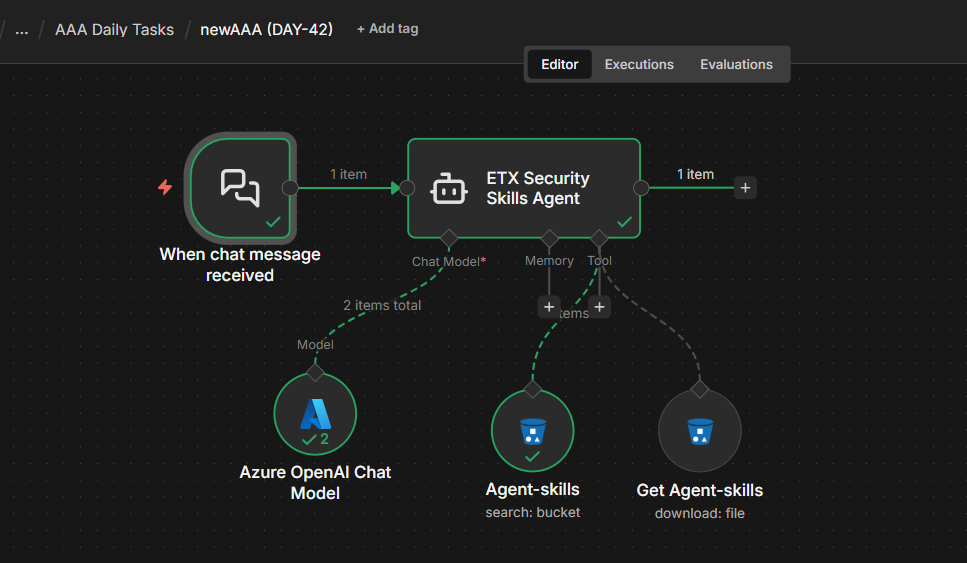Click the red lightning trigger icon
The image size is (967, 563).
(x=165, y=187)
